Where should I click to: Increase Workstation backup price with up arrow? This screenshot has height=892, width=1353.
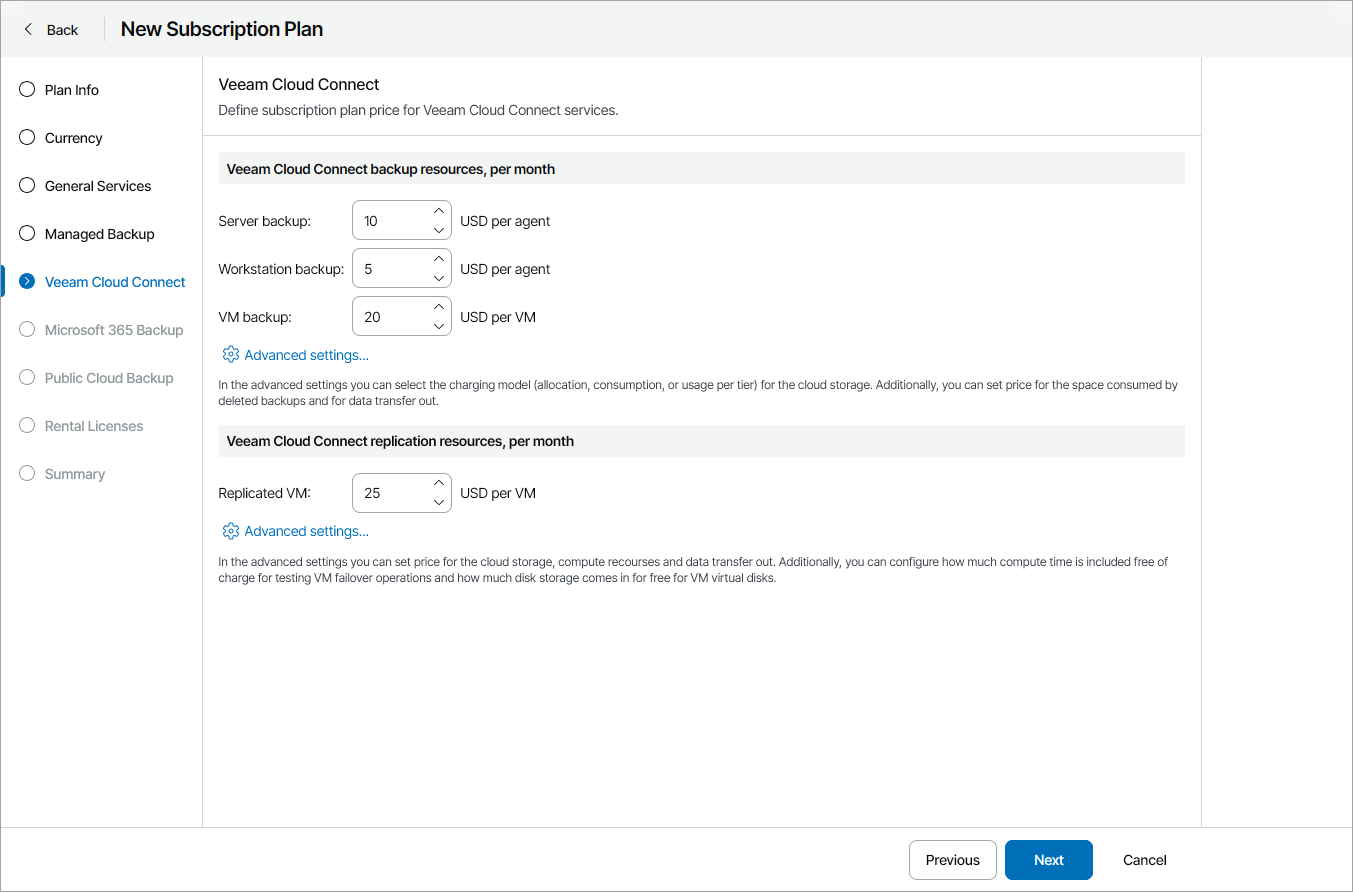[x=439, y=259]
